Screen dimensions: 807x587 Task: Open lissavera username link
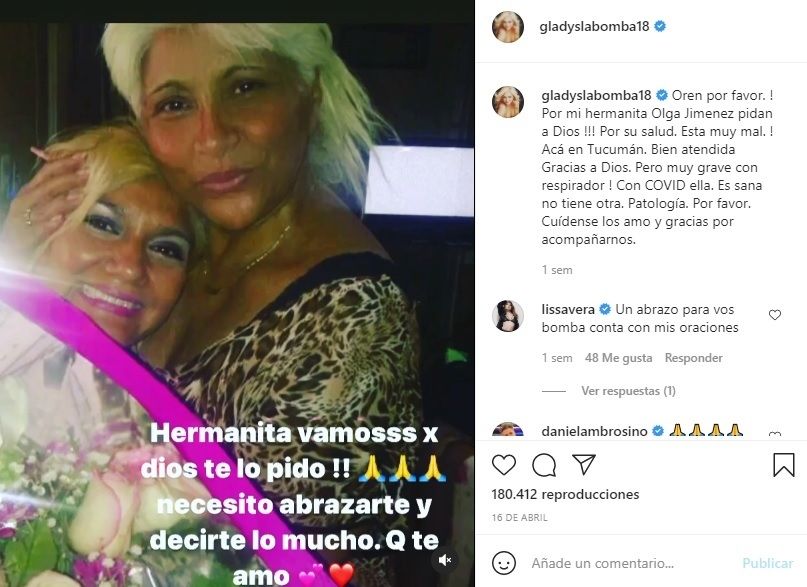point(568,310)
